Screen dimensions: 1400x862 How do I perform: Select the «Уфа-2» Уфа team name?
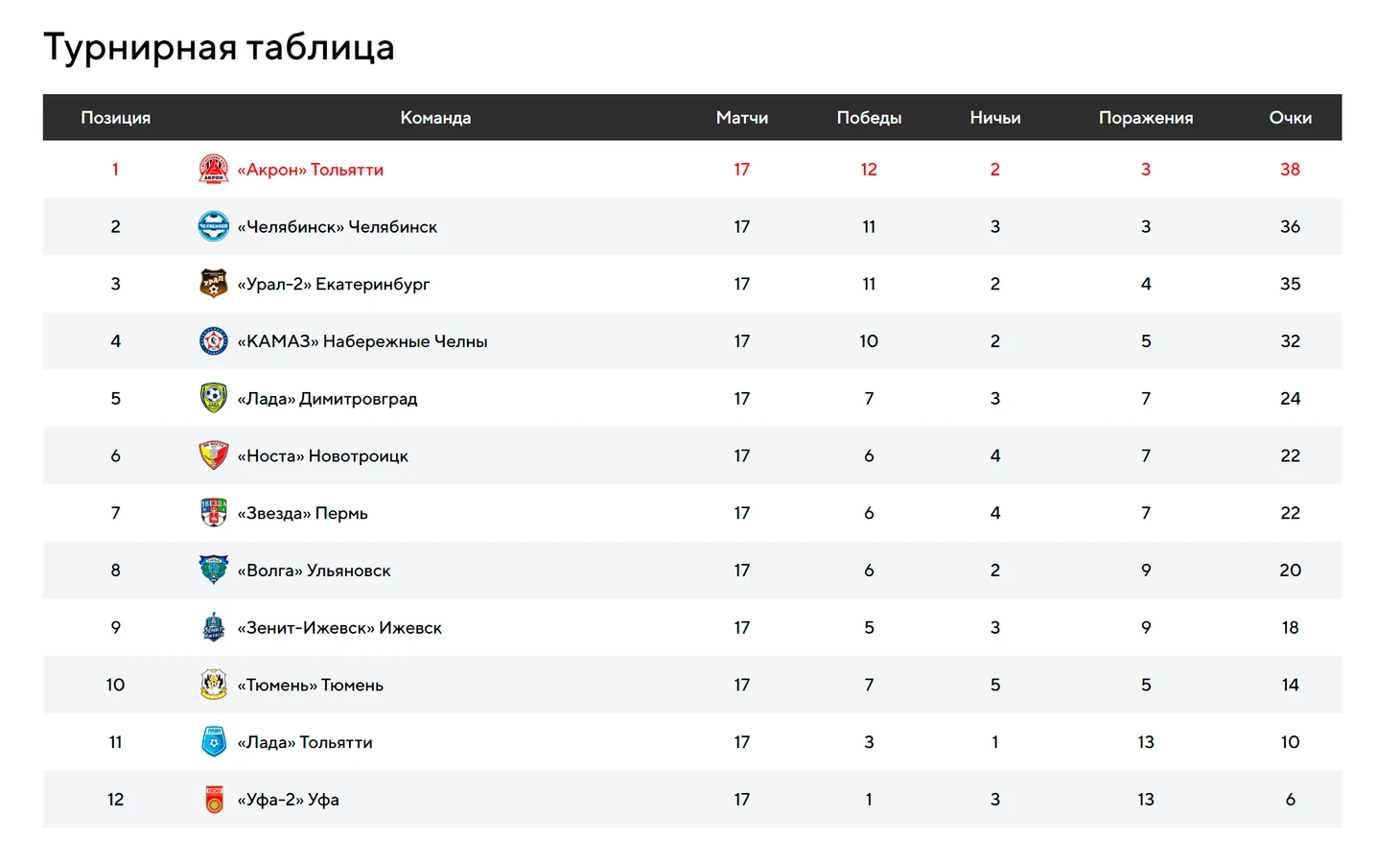(x=289, y=800)
